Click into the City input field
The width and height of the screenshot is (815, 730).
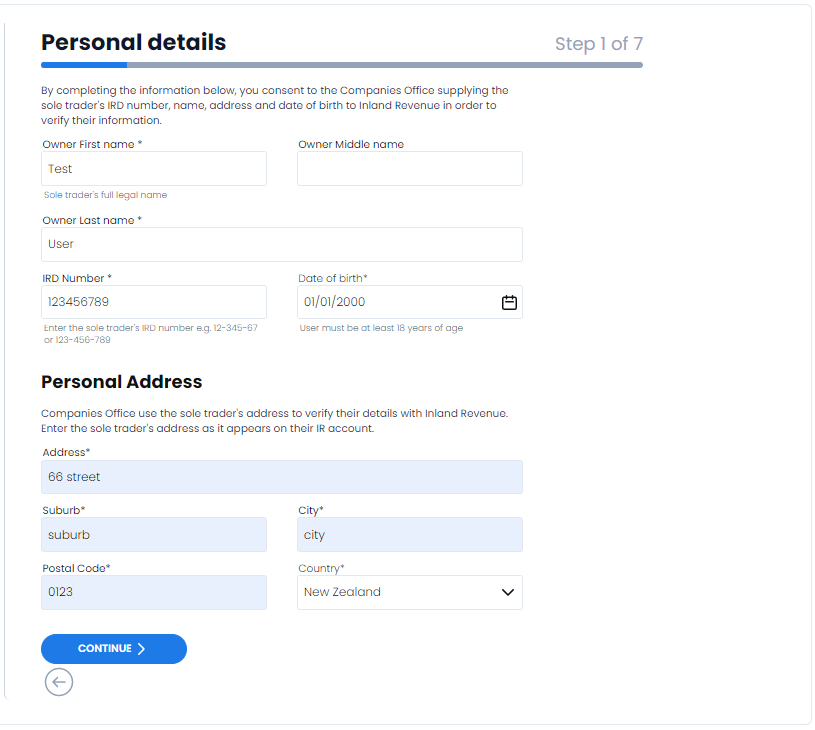[x=410, y=535]
